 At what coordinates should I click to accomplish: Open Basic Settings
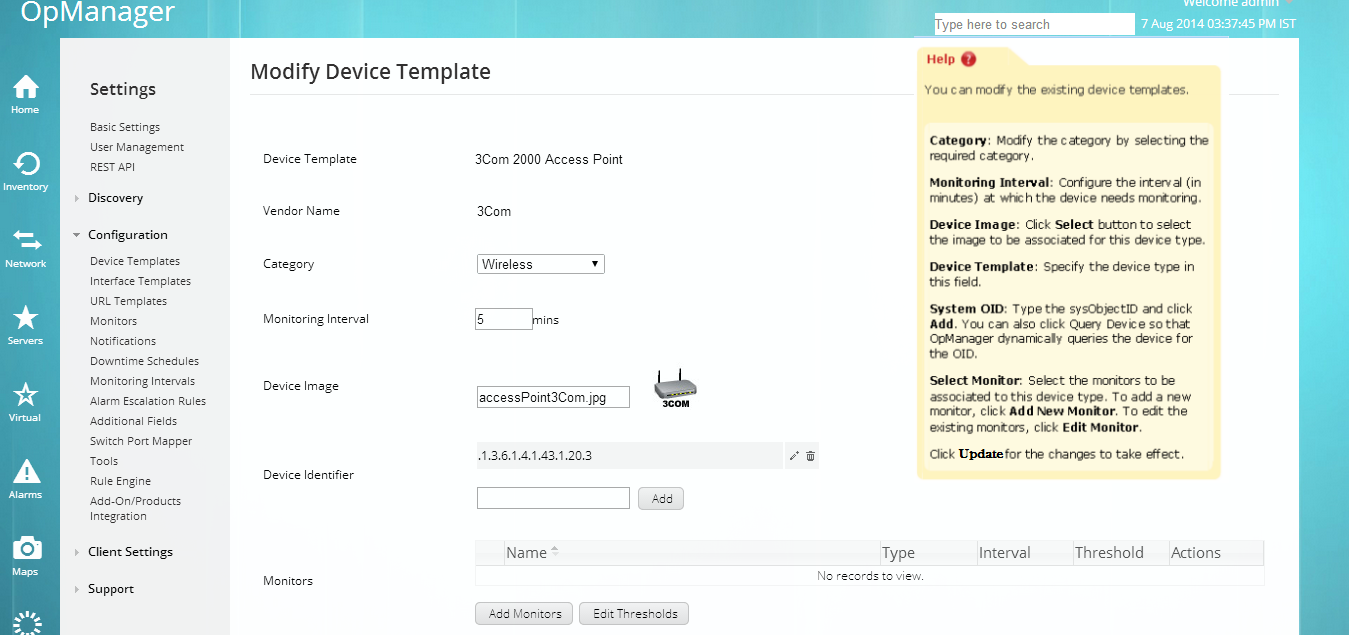[125, 127]
